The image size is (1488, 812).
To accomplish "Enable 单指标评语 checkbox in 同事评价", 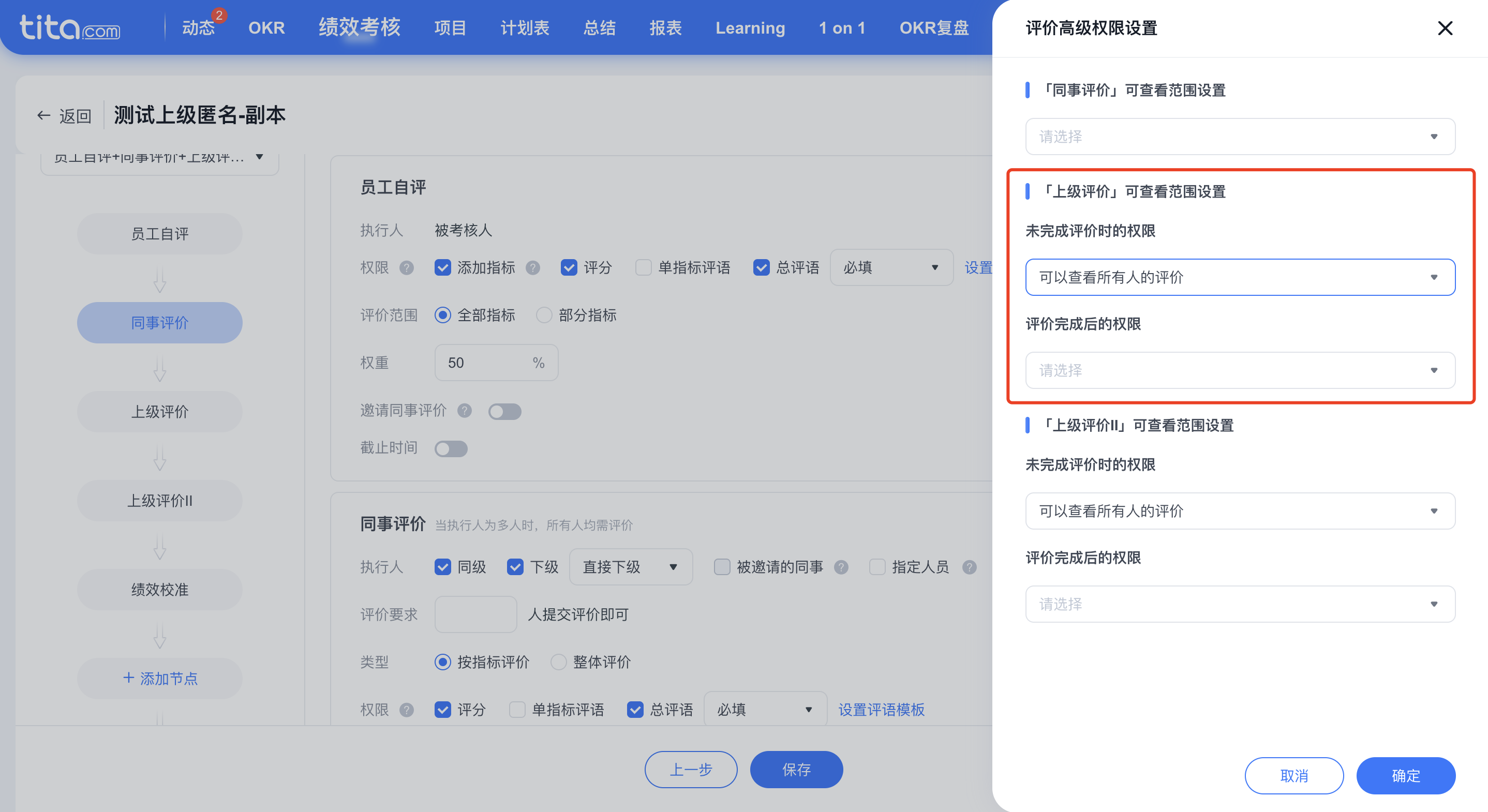I will [517, 710].
